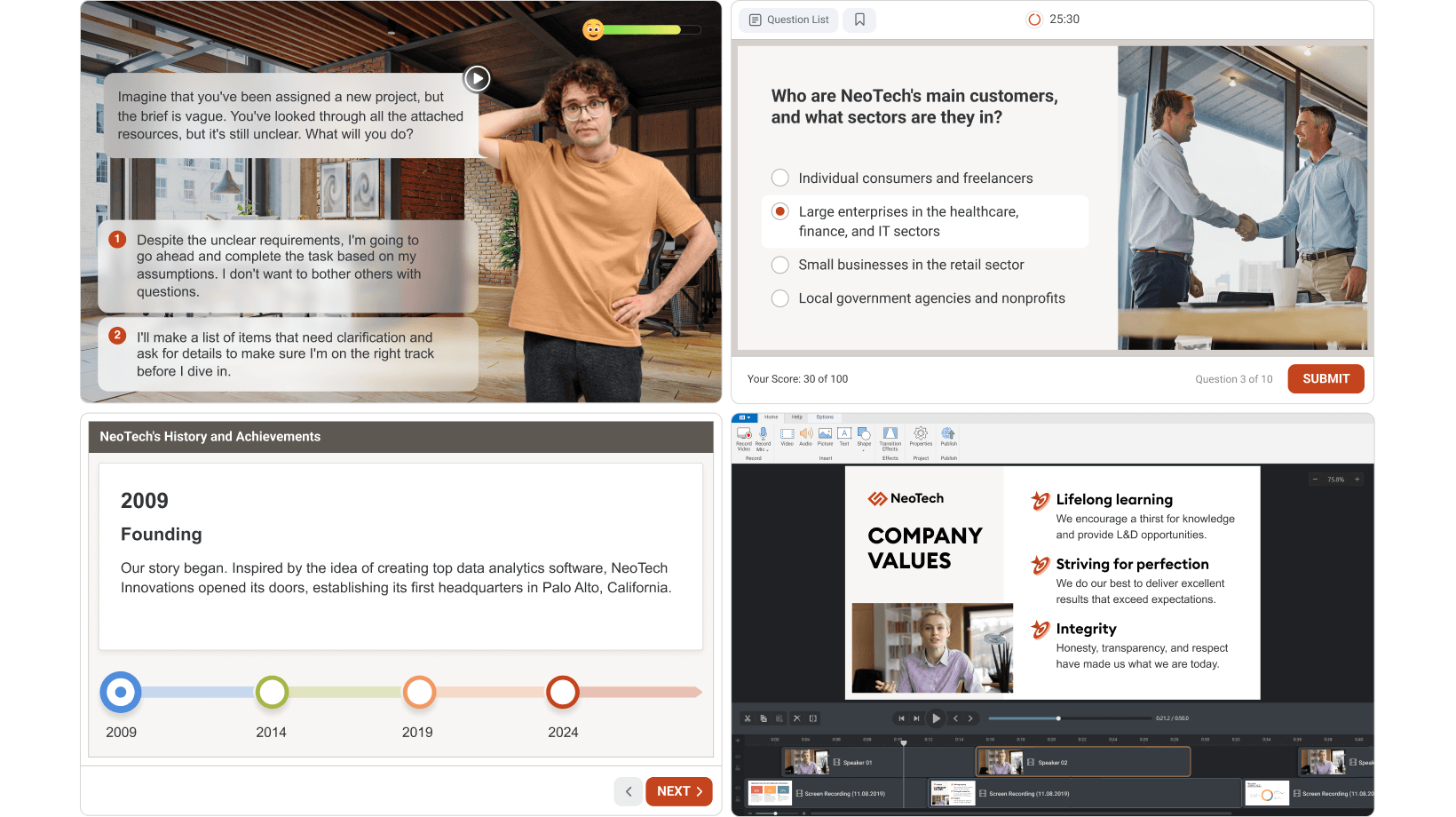Expand the Record Mic dropdown arrow
Viewport: 1456px width, 817px height.
(x=767, y=450)
